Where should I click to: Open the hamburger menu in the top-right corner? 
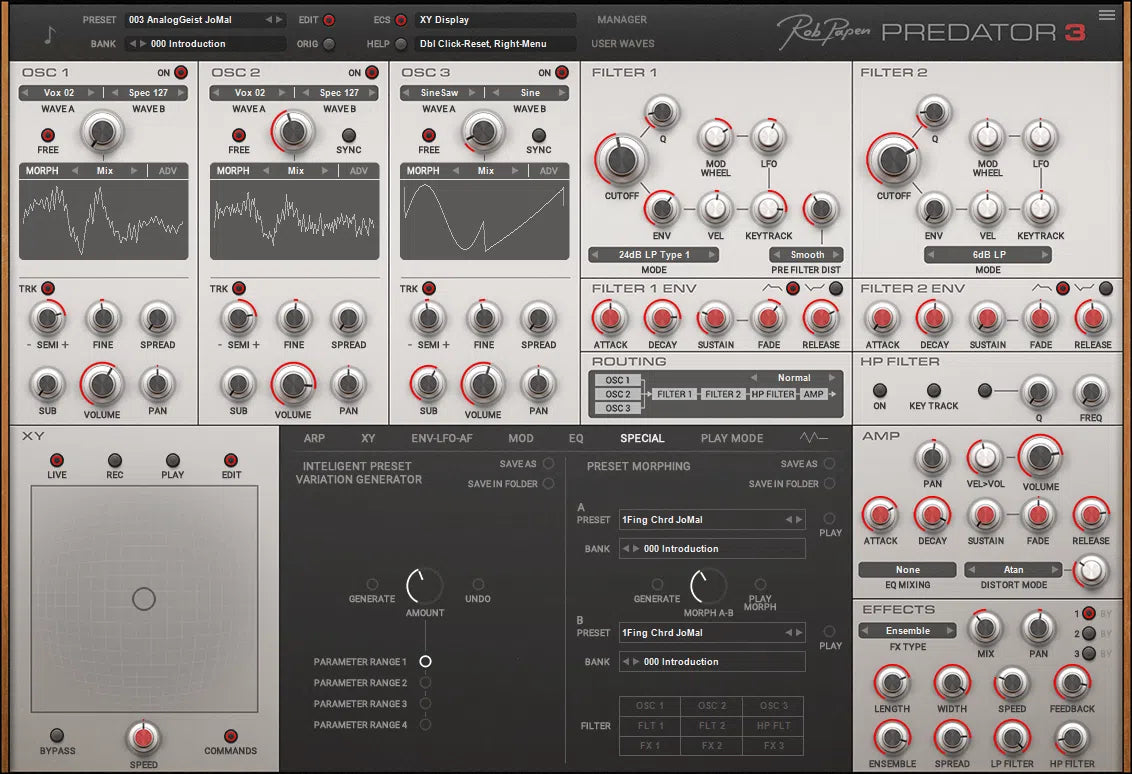(1105, 15)
